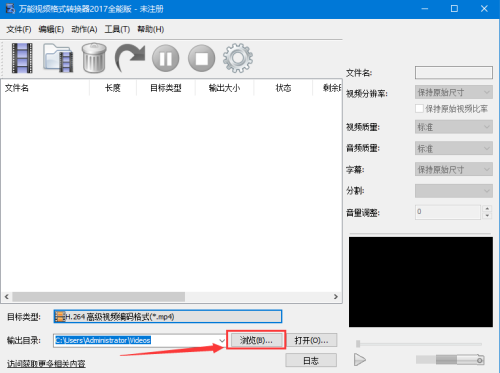Click the 音量调整 value field
500x373 pixels.
coord(448,212)
